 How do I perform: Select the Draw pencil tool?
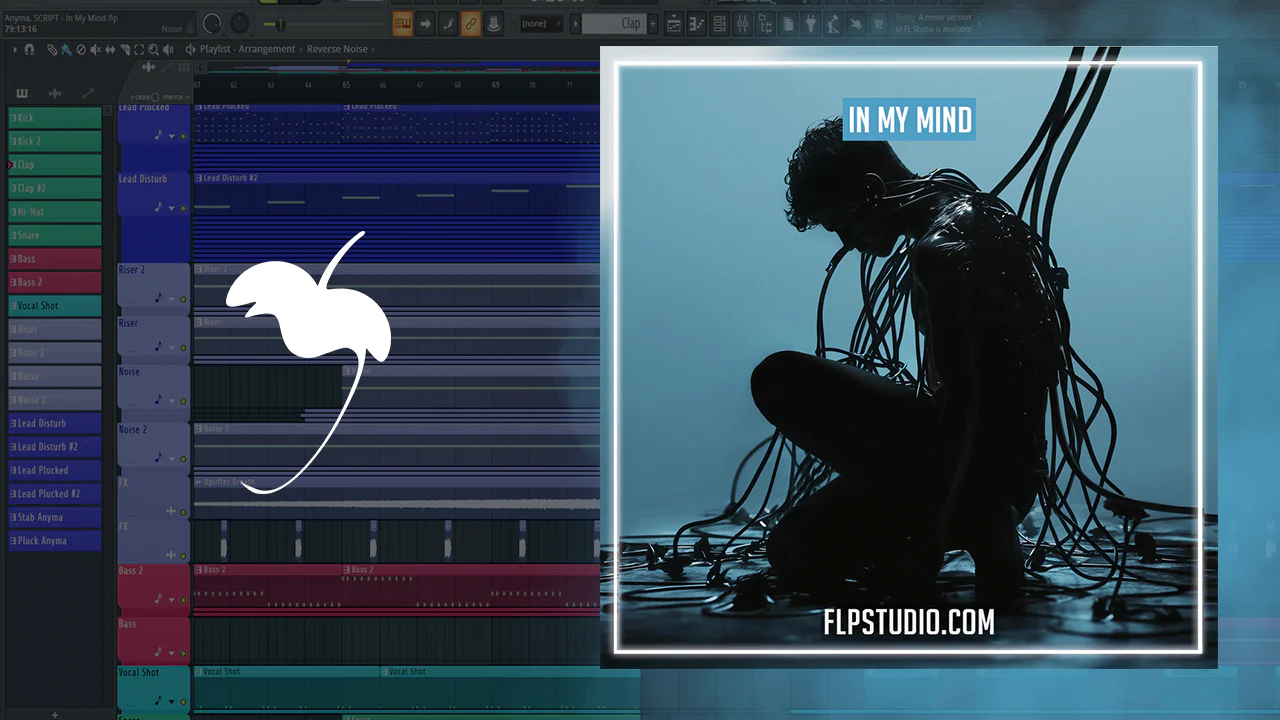[52, 49]
